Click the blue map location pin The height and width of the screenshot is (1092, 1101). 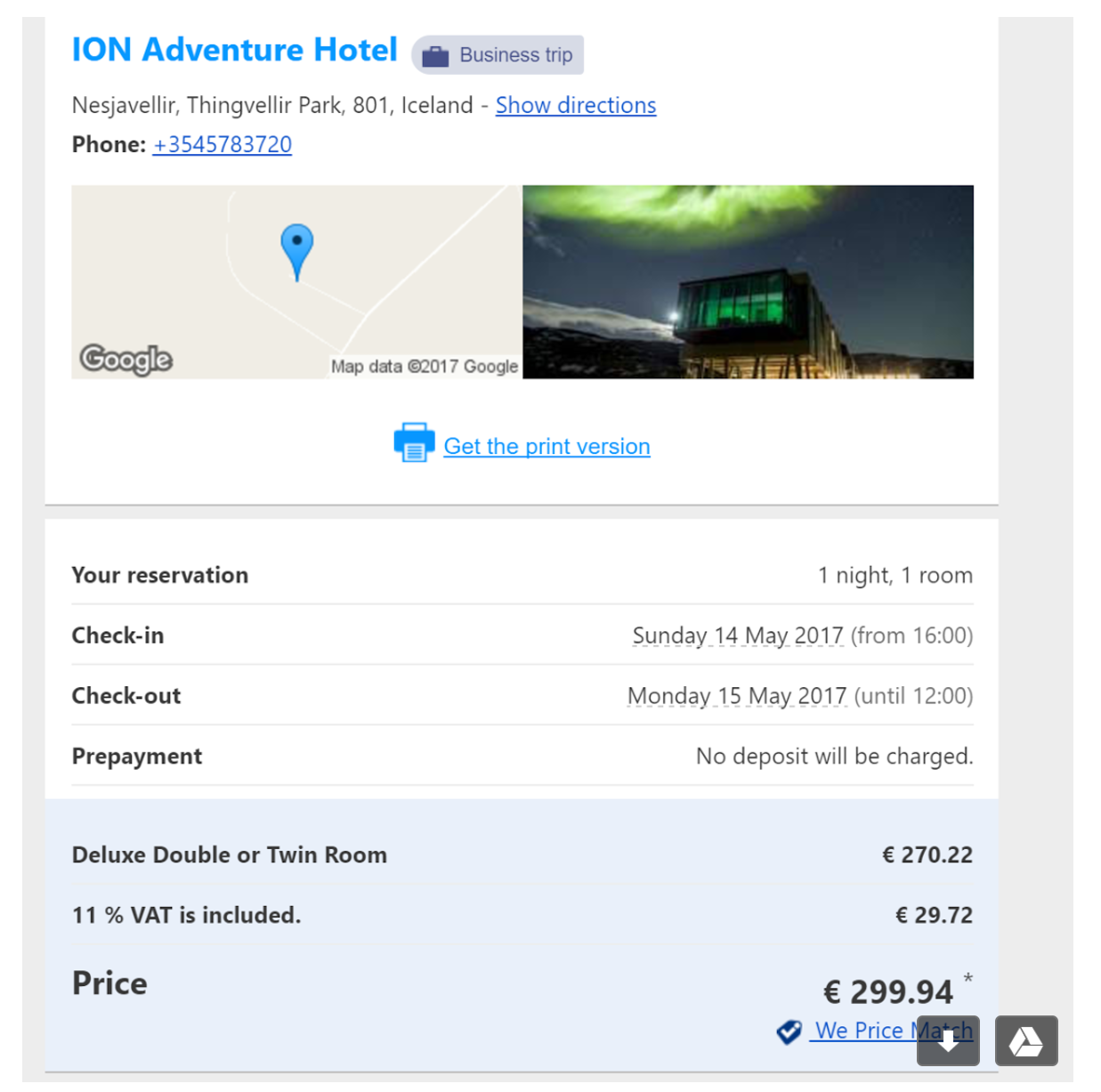coord(296,249)
